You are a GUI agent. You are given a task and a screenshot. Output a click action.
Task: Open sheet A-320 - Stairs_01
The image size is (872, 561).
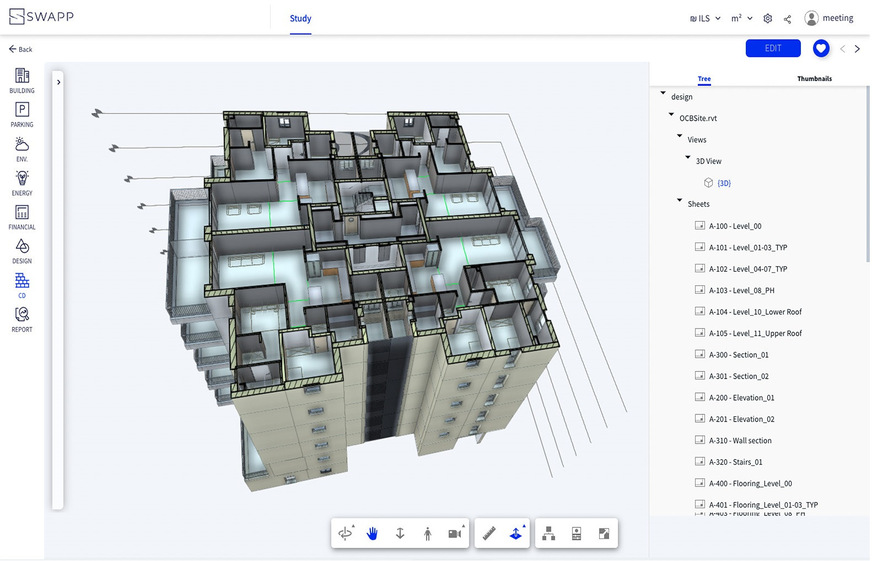pyautogui.click(x=729, y=462)
